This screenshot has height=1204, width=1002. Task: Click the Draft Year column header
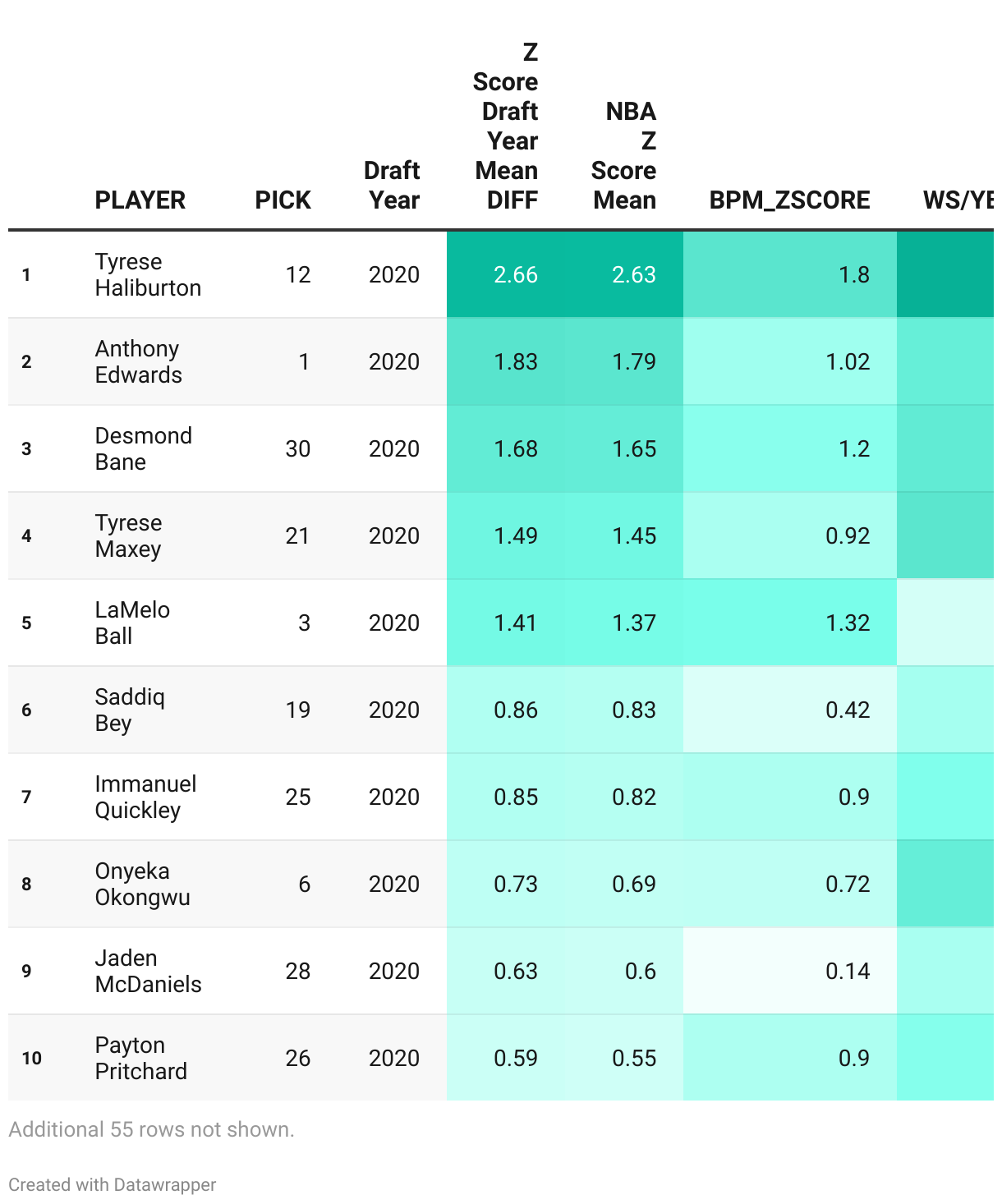(392, 185)
